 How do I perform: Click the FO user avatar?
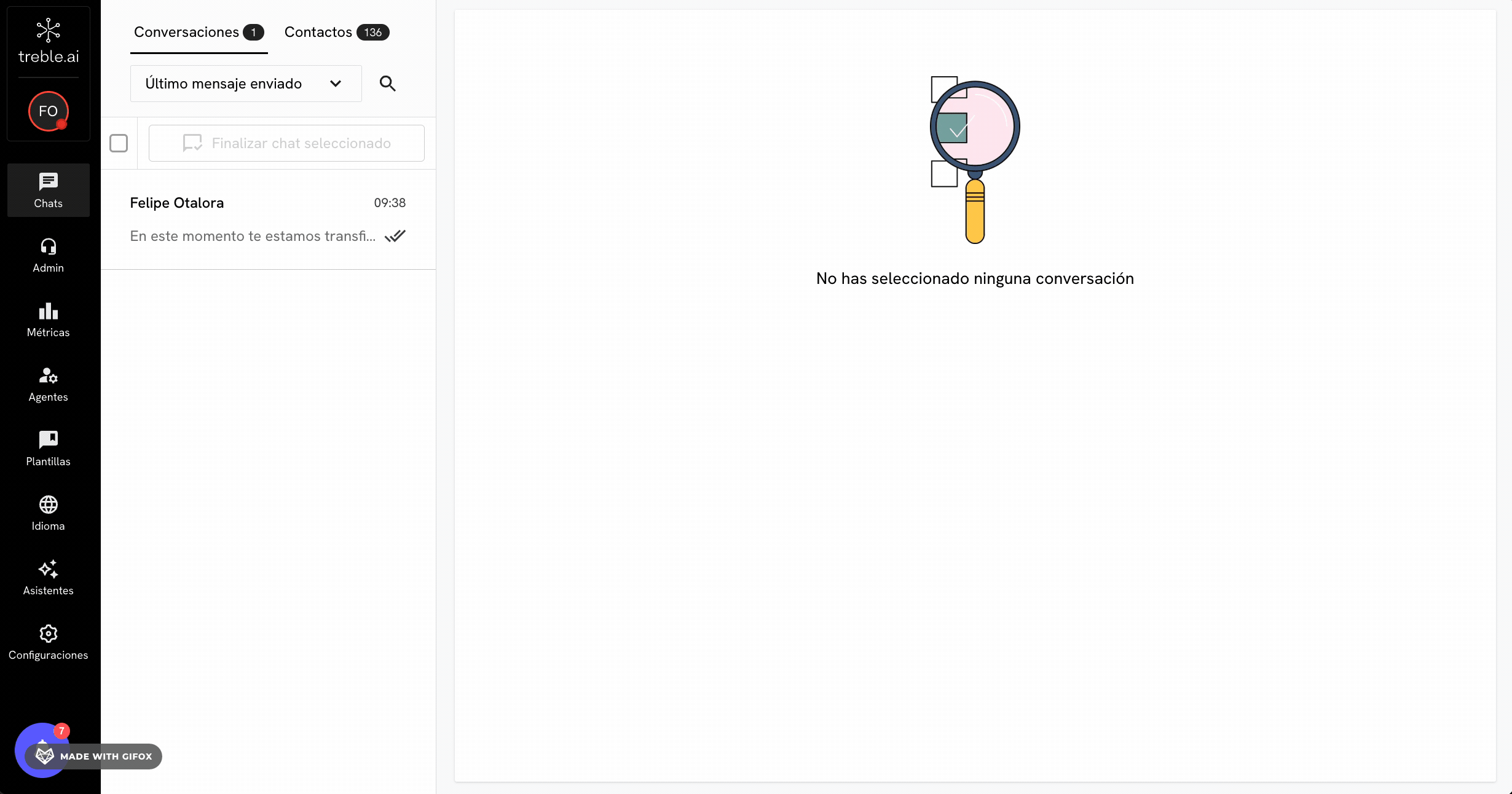[48, 111]
